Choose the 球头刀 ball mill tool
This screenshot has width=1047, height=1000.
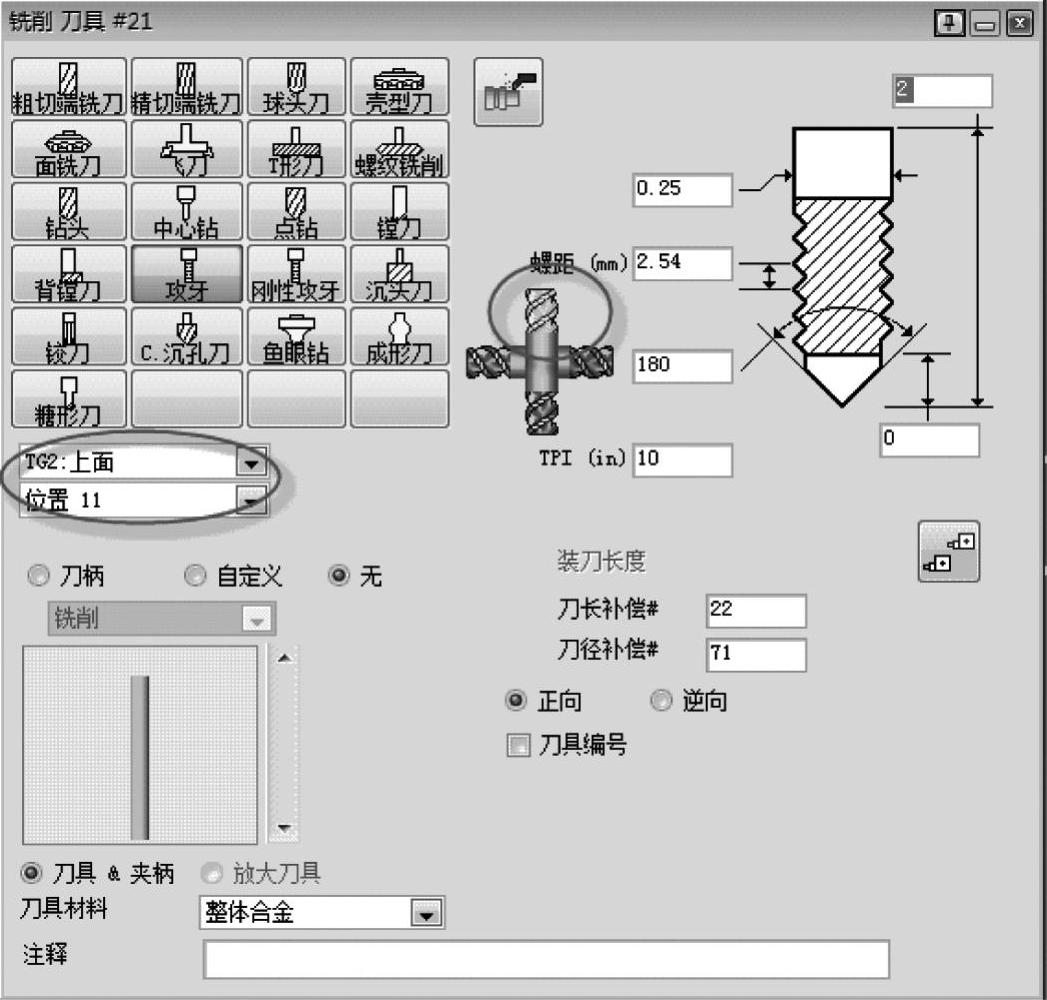(296, 87)
